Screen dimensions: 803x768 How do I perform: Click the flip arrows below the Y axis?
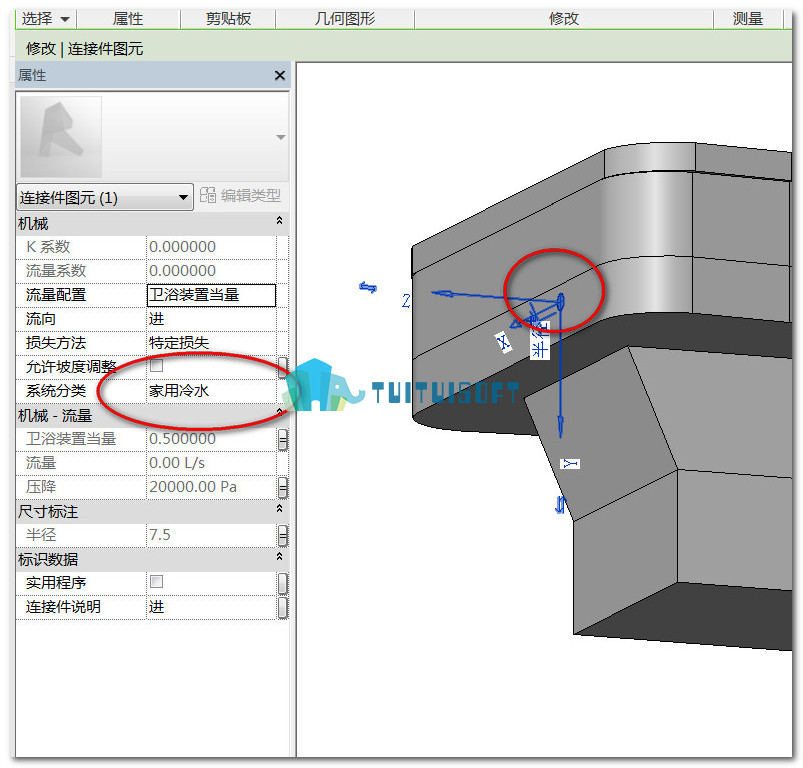click(x=561, y=505)
